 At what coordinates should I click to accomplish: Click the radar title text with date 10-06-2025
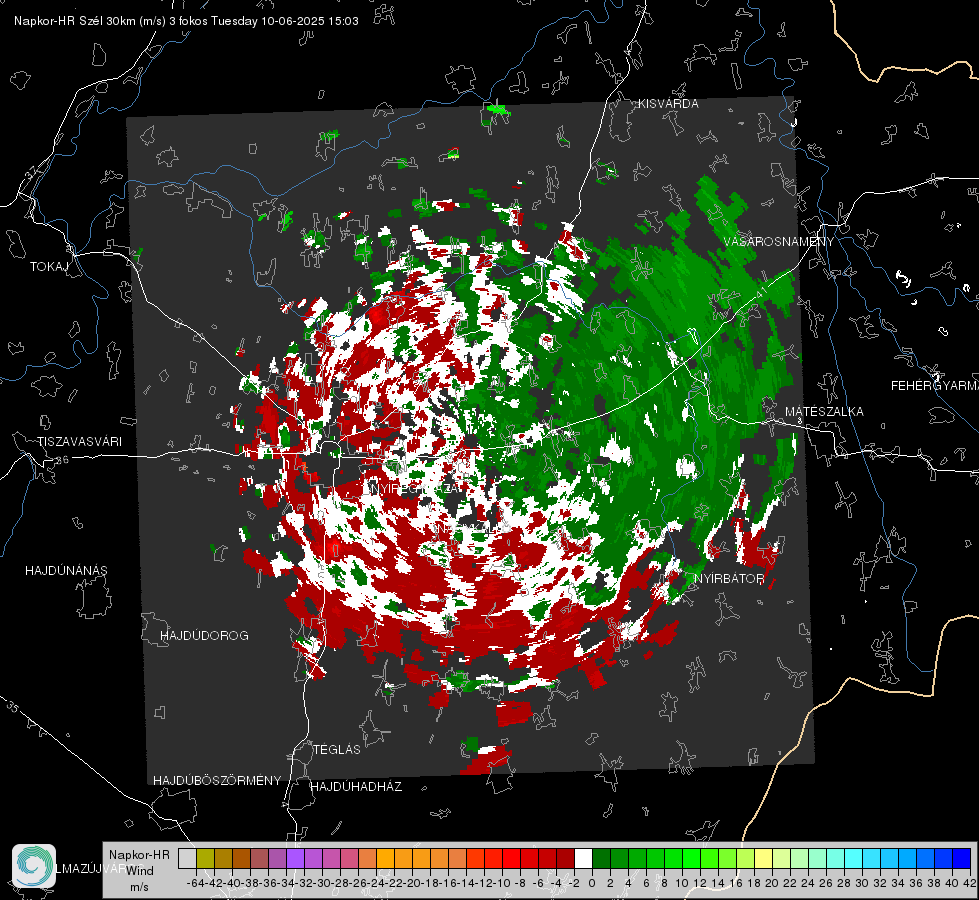pos(186,21)
